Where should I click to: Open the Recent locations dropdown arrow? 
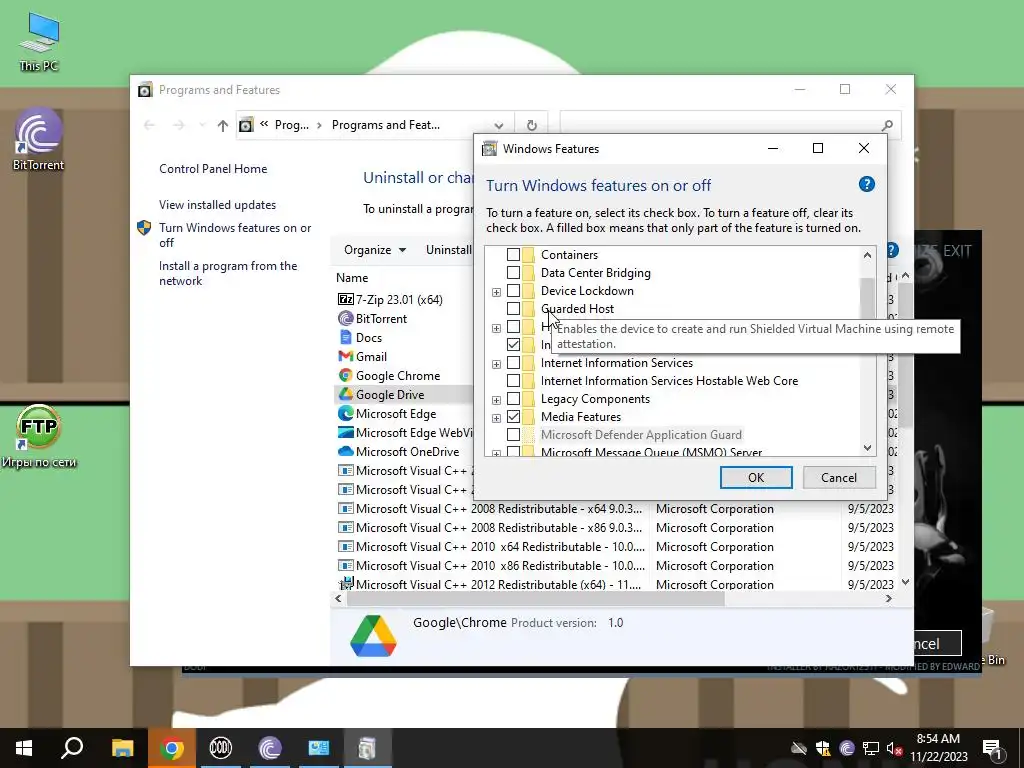tap(202, 125)
